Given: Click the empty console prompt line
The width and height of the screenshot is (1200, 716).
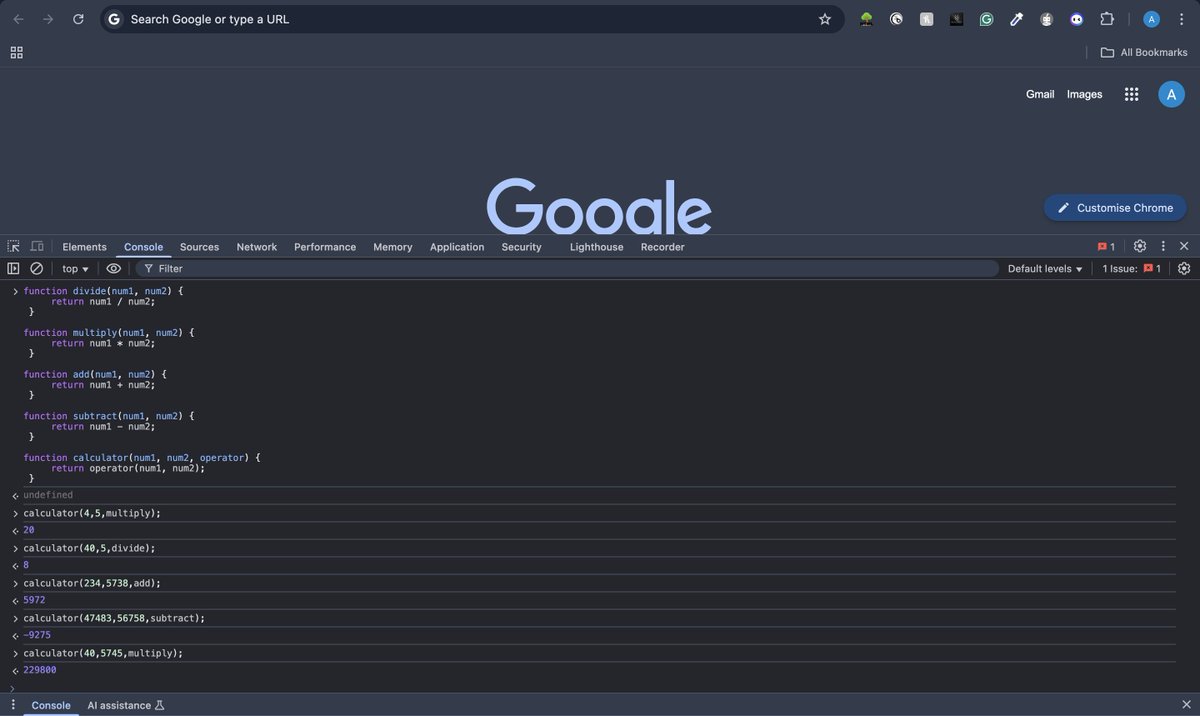Looking at the screenshot, I should [600, 687].
